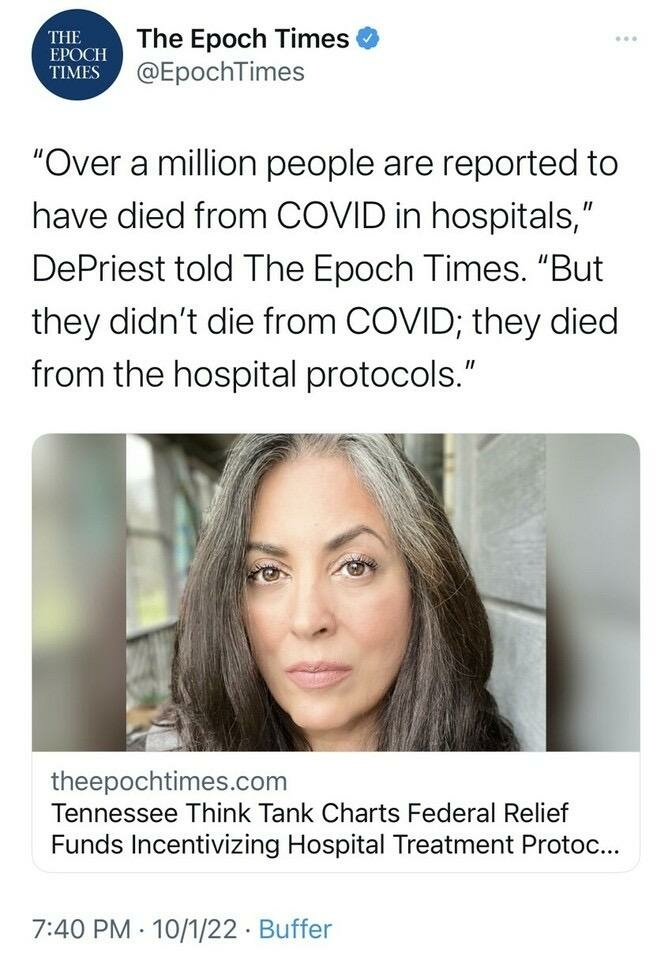672x953 pixels.
Task: Click the word DePriest in the tweet
Action: [x=98, y=266]
